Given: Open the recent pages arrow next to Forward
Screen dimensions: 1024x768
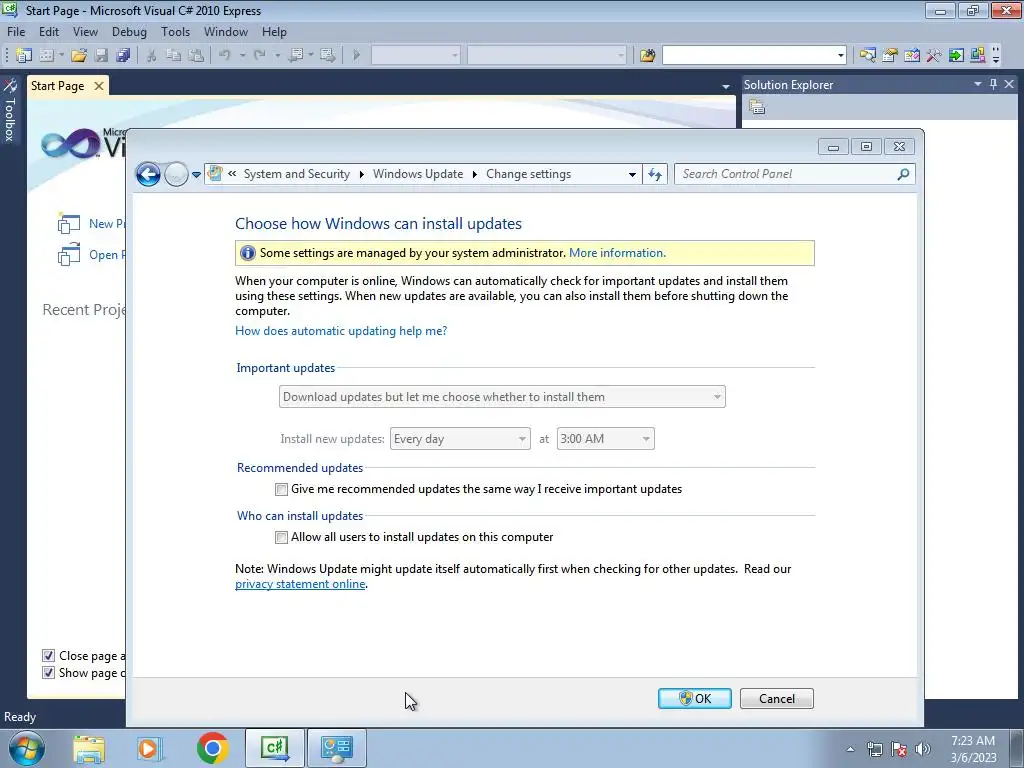Looking at the screenshot, I should pos(196,174).
